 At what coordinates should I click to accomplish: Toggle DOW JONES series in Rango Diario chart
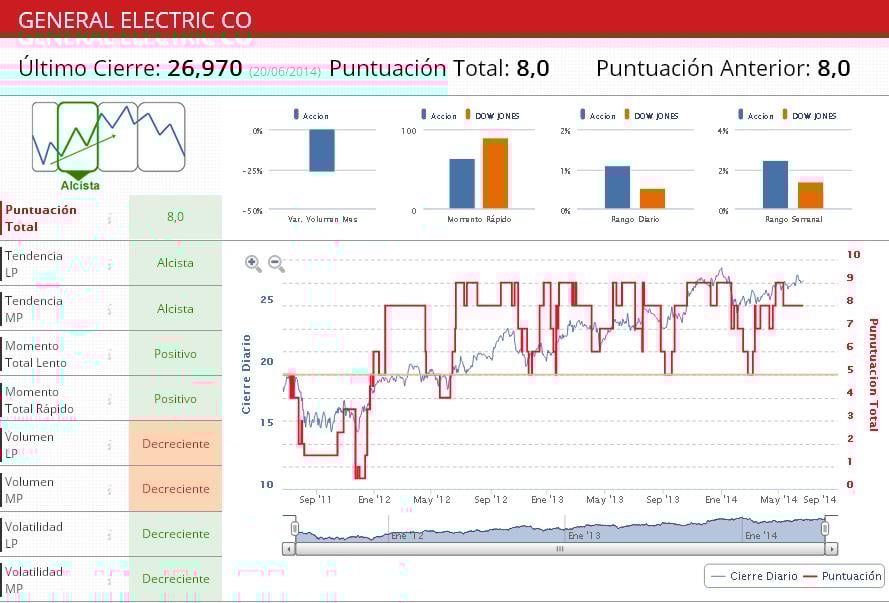(x=651, y=115)
